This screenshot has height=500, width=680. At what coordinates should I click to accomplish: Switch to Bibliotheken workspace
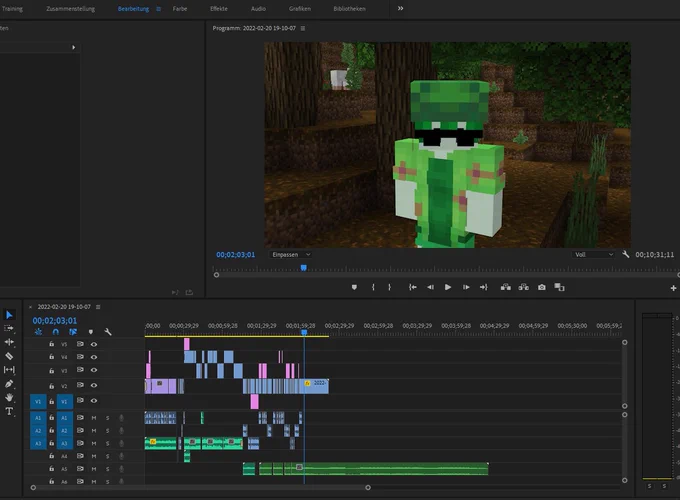349,9
